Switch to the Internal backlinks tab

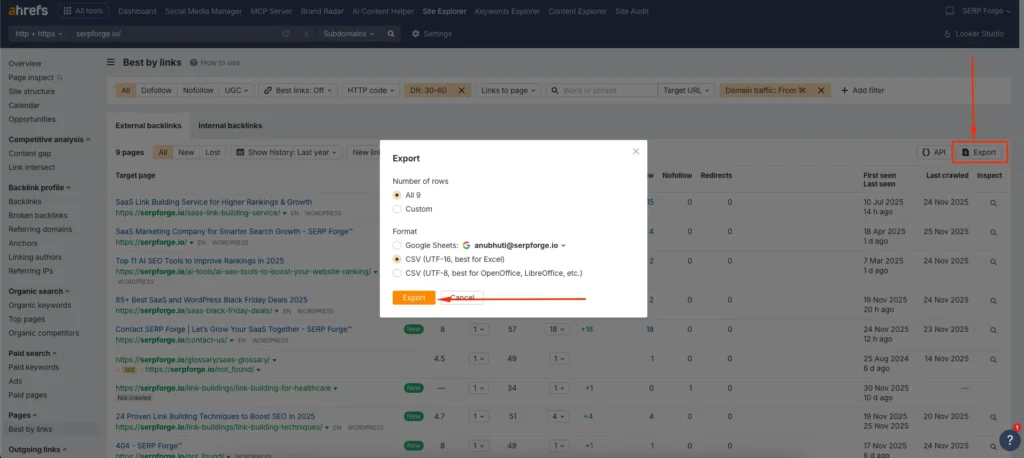pyautogui.click(x=229, y=126)
